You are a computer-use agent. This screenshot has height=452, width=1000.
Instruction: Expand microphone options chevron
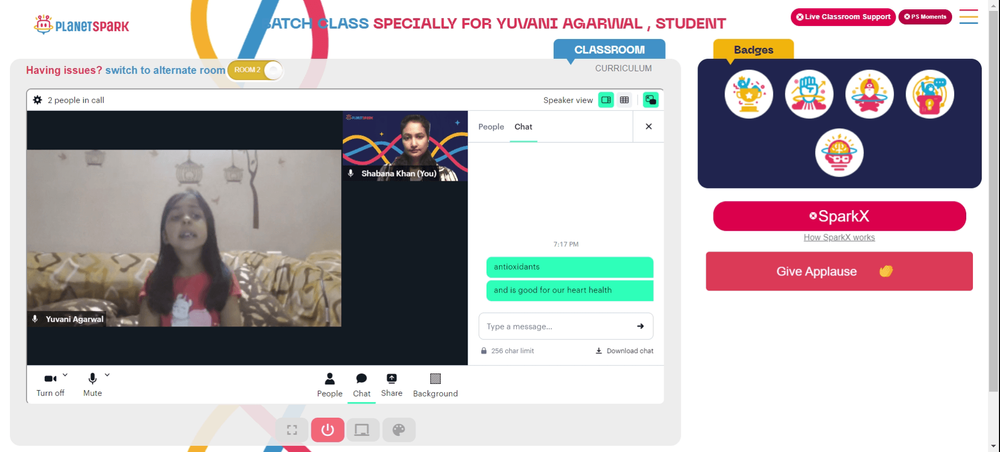(107, 375)
